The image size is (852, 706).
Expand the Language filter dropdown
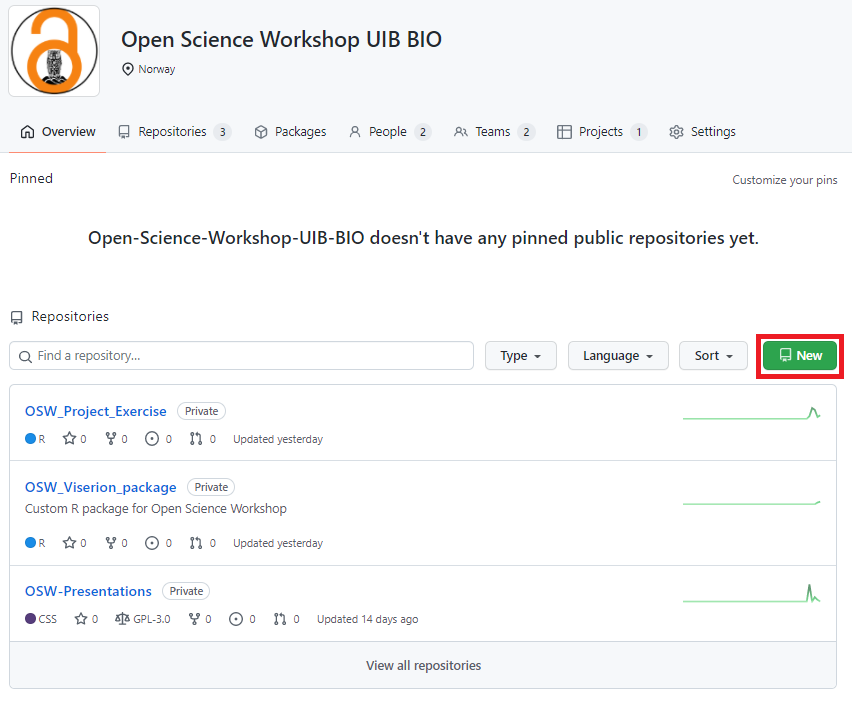click(618, 356)
